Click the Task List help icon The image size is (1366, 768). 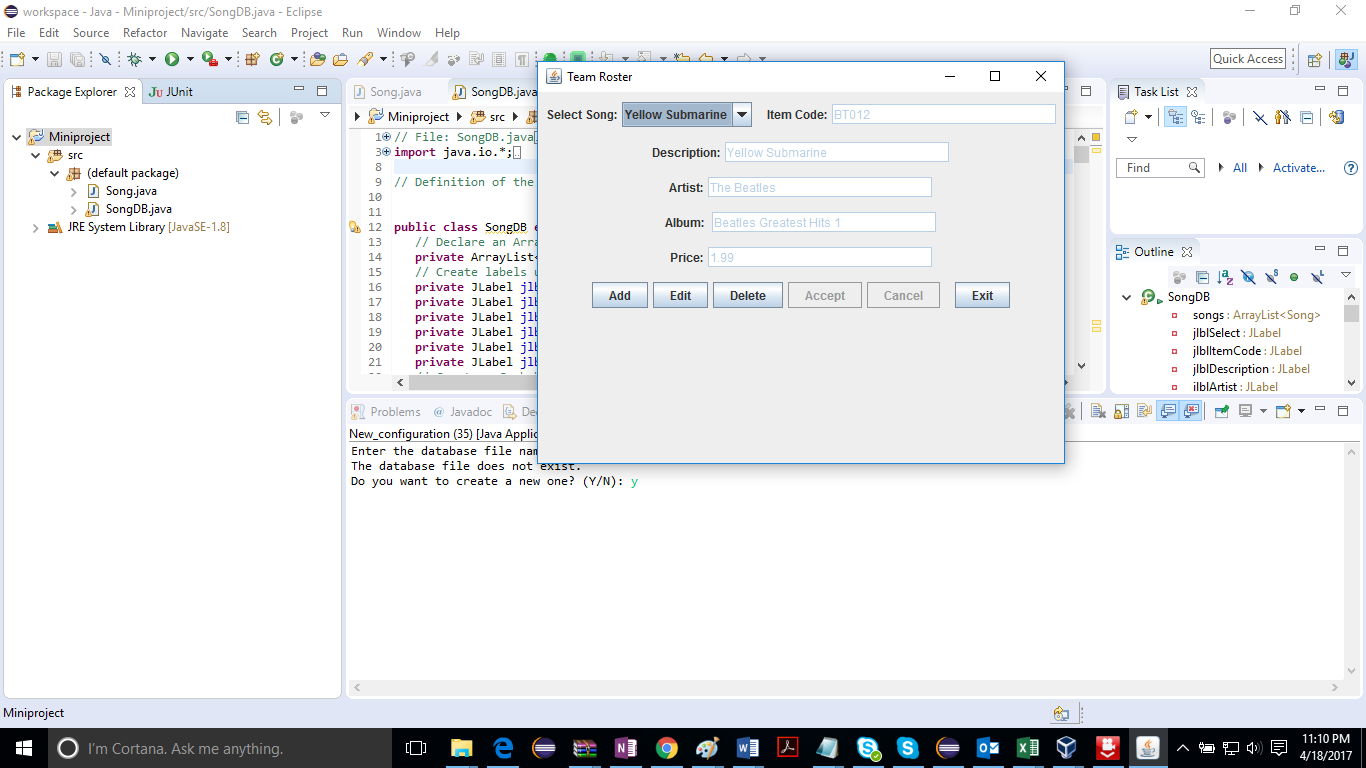click(x=1351, y=168)
